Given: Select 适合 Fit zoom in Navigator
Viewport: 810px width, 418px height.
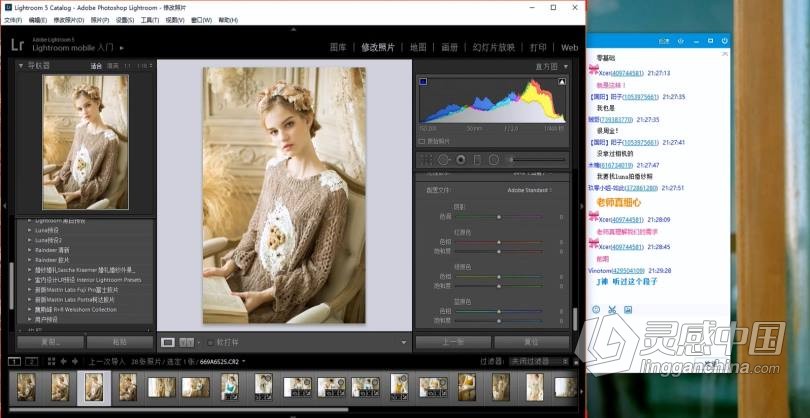Looking at the screenshot, I should [x=96, y=66].
